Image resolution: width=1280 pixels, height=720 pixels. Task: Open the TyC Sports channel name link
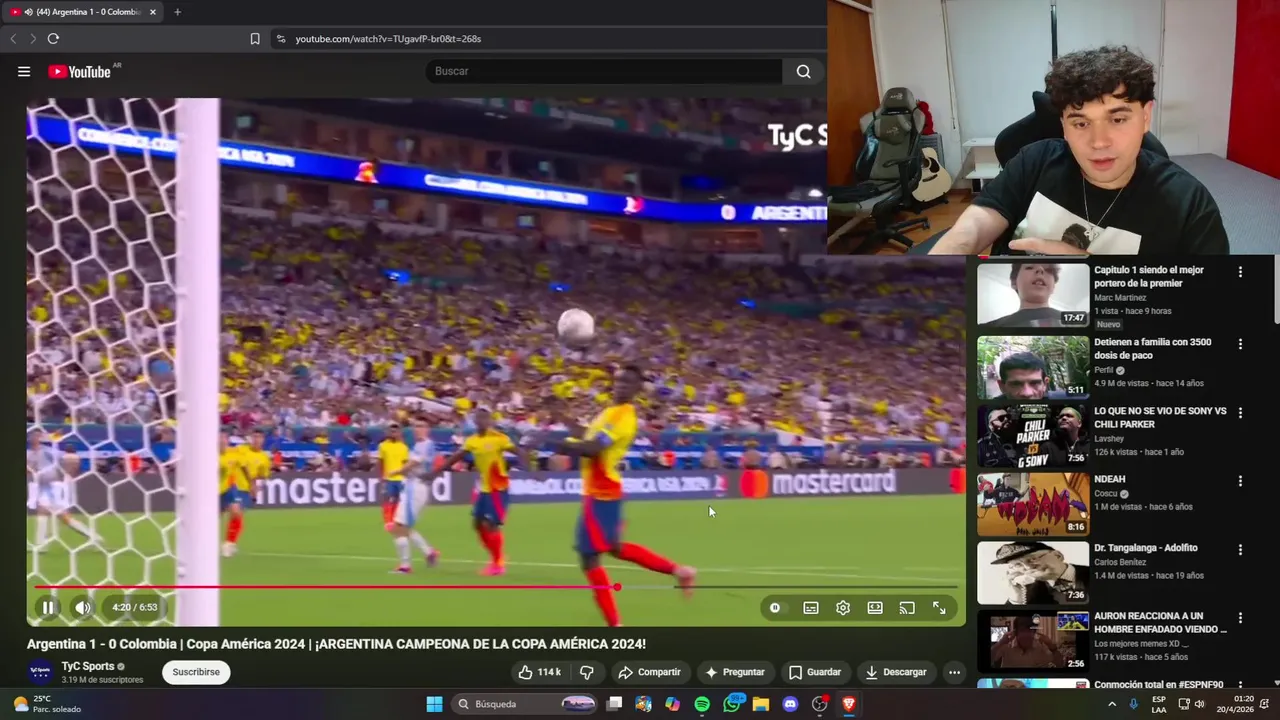88,666
